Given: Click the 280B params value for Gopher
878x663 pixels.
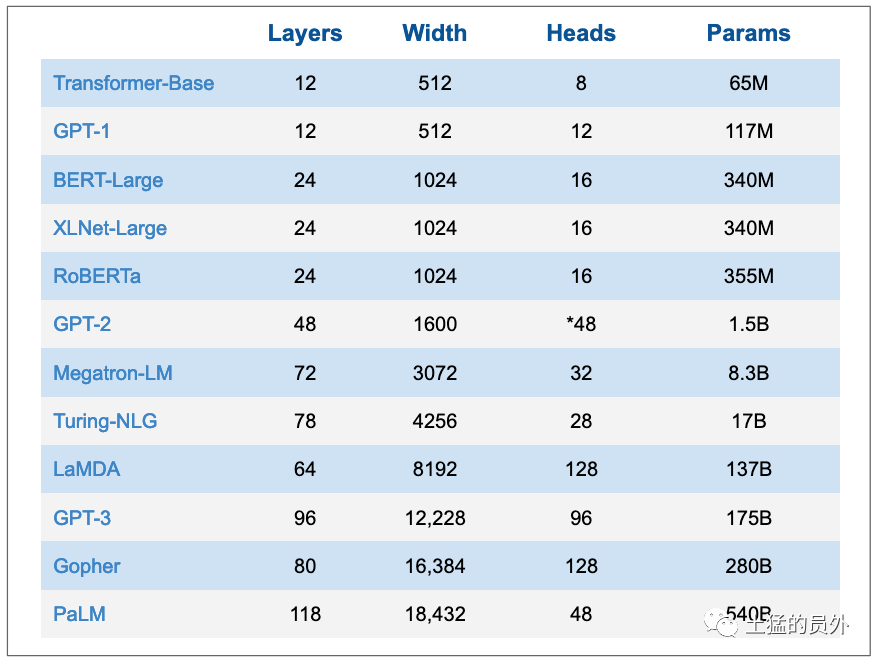Looking at the screenshot, I should click(749, 566).
